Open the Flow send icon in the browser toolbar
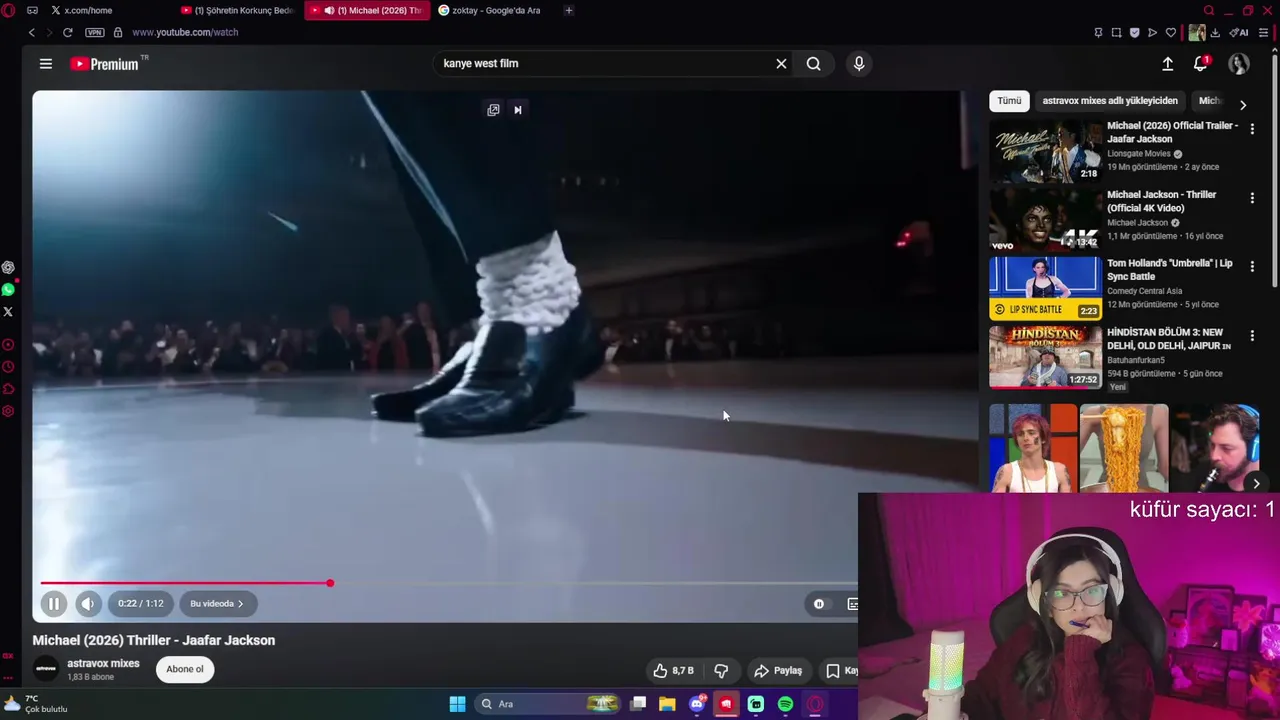This screenshot has width=1280, height=720. [1152, 32]
